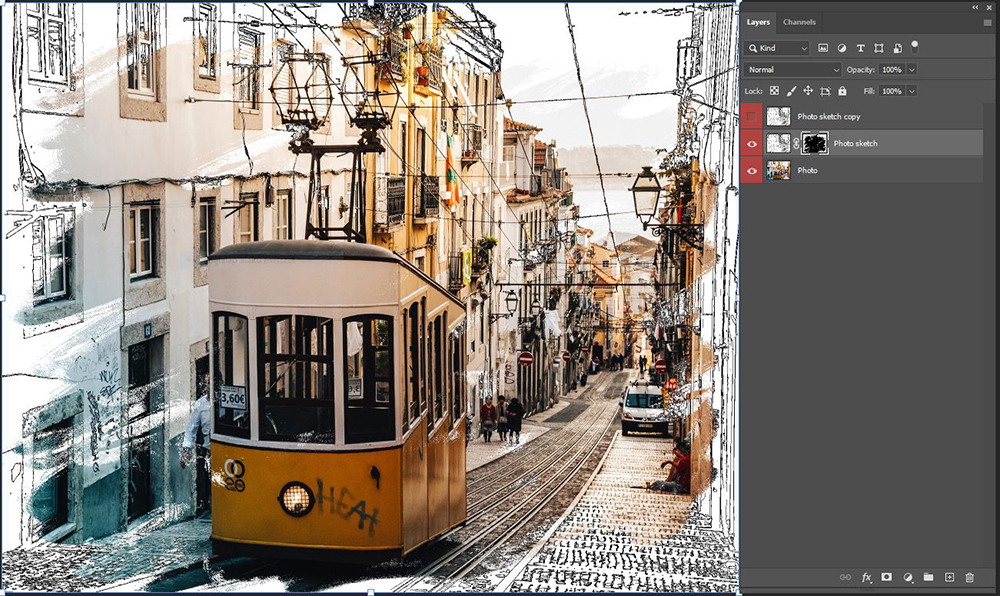1000x596 pixels.
Task: Click the Opacity 100% value field
Action: click(x=892, y=69)
